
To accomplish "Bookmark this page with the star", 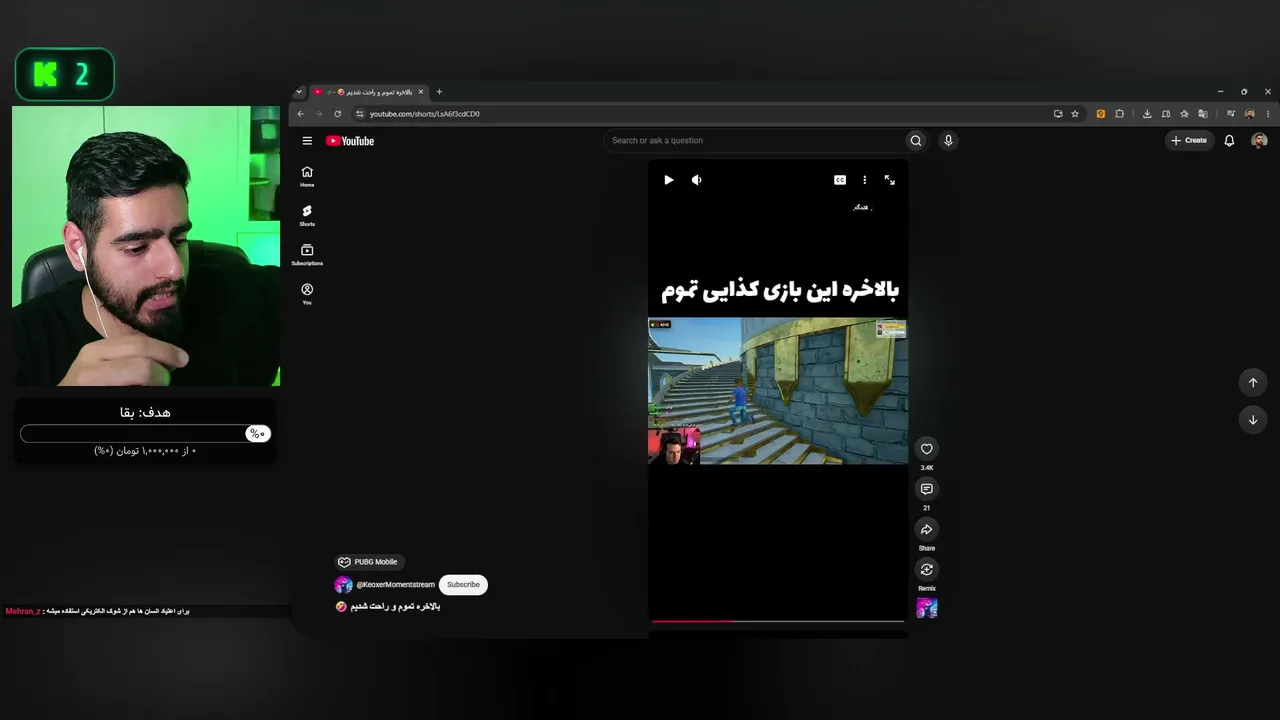I will point(1075,114).
